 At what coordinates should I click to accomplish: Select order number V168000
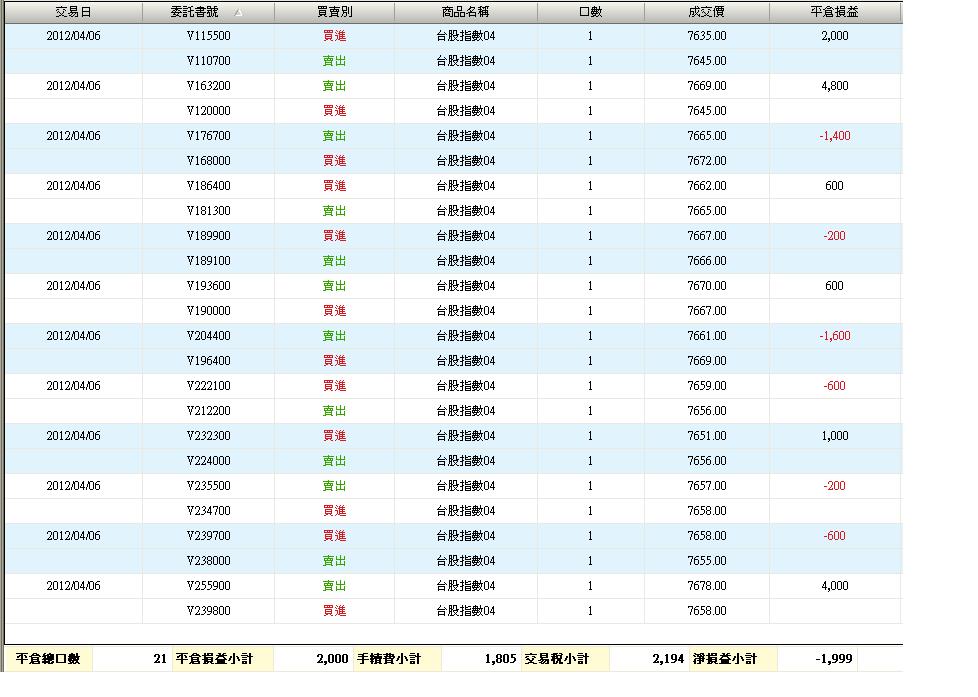click(208, 161)
